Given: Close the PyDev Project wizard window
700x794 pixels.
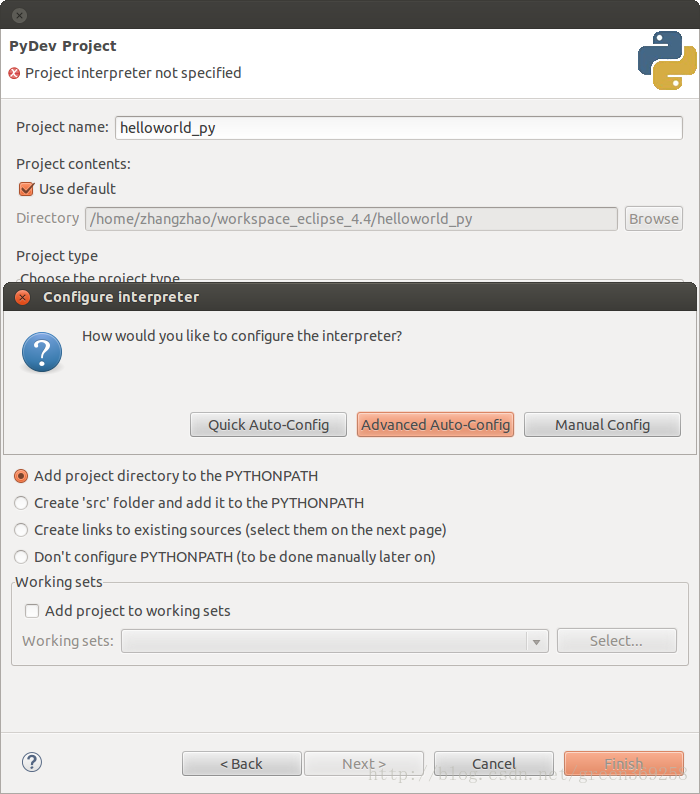Looking at the screenshot, I should point(19,15).
